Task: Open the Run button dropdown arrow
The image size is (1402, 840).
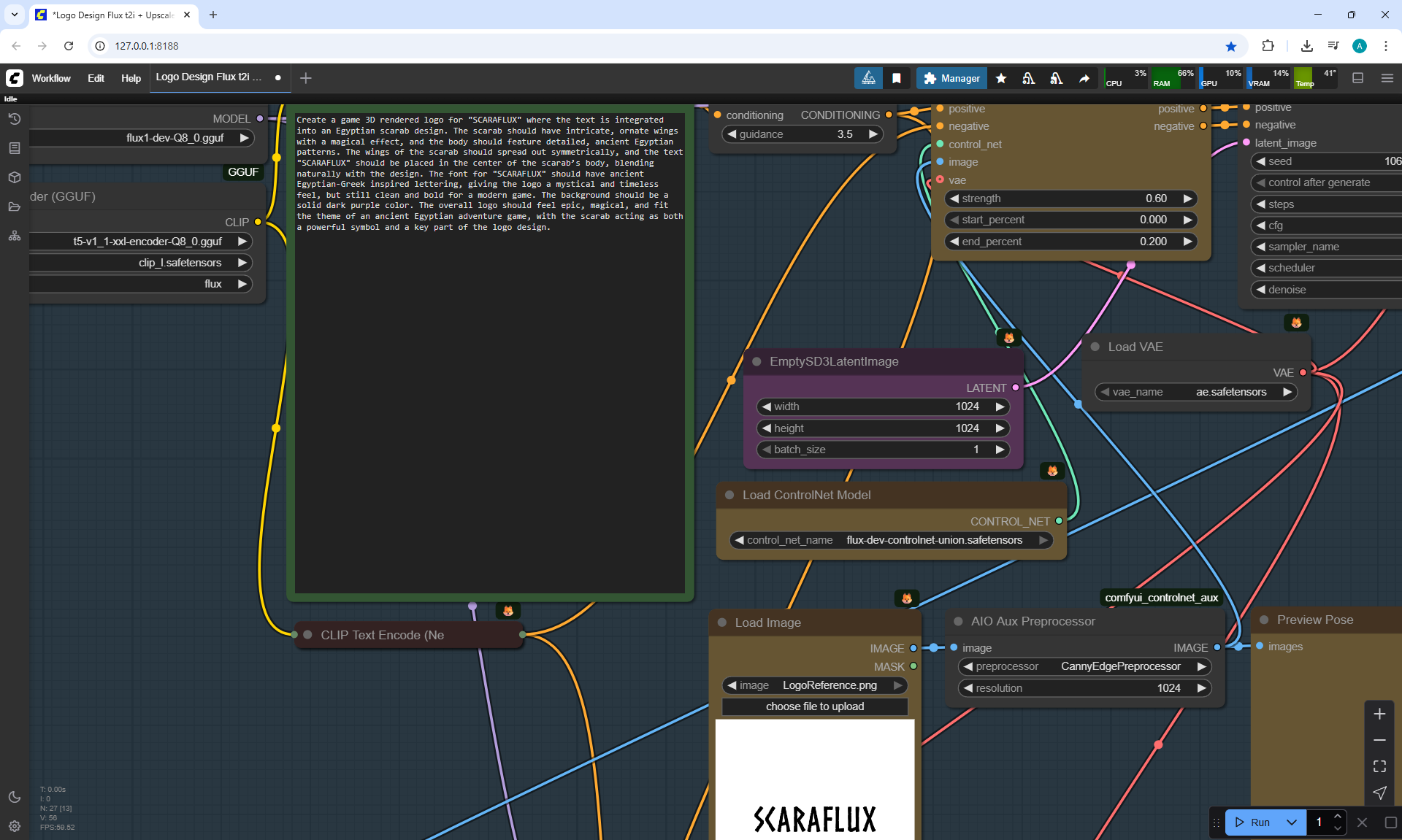Action: (x=1291, y=822)
